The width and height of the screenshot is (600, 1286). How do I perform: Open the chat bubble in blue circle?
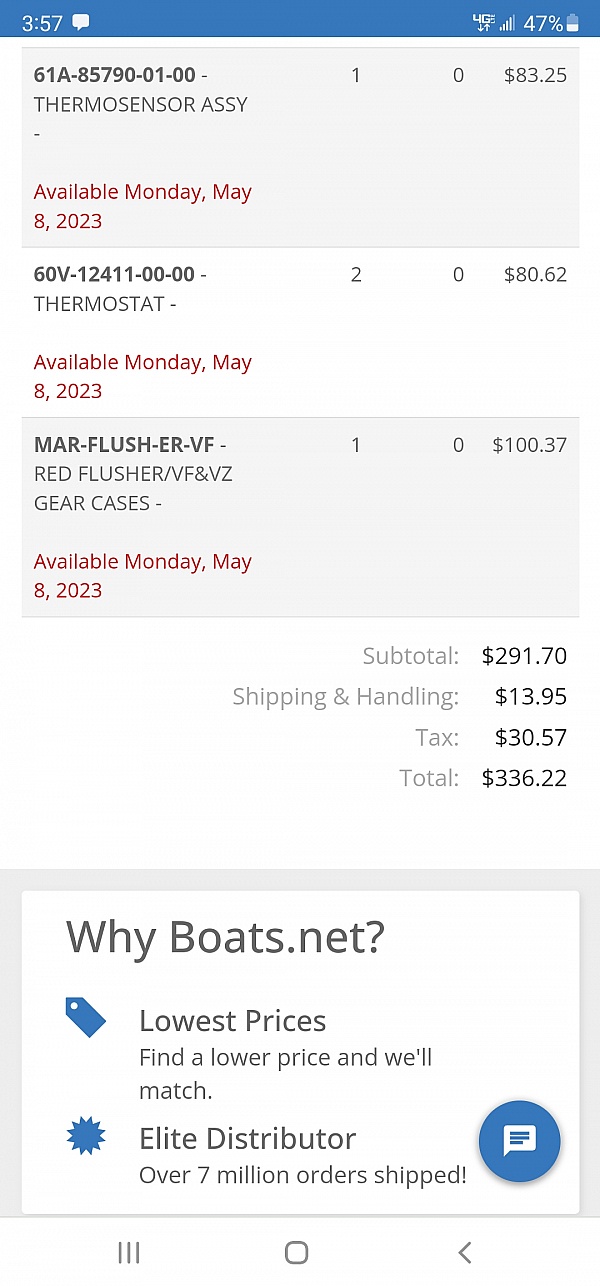coord(520,1141)
